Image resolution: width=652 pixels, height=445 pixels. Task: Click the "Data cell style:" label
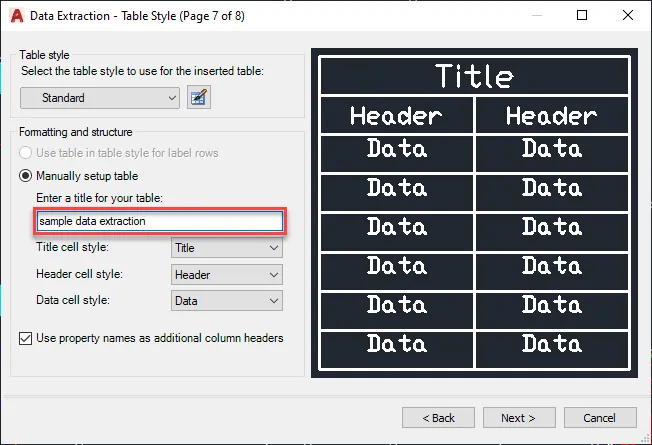[73, 300]
